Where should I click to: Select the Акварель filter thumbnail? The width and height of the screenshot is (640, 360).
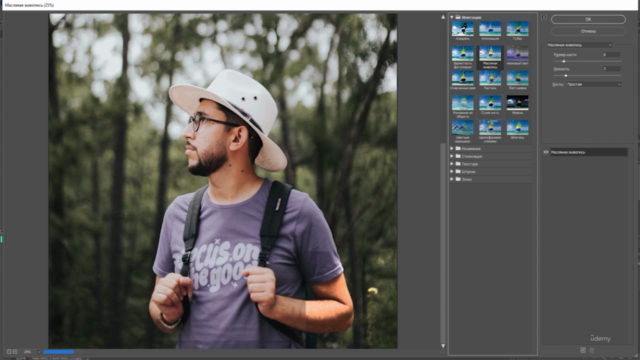tap(462, 29)
